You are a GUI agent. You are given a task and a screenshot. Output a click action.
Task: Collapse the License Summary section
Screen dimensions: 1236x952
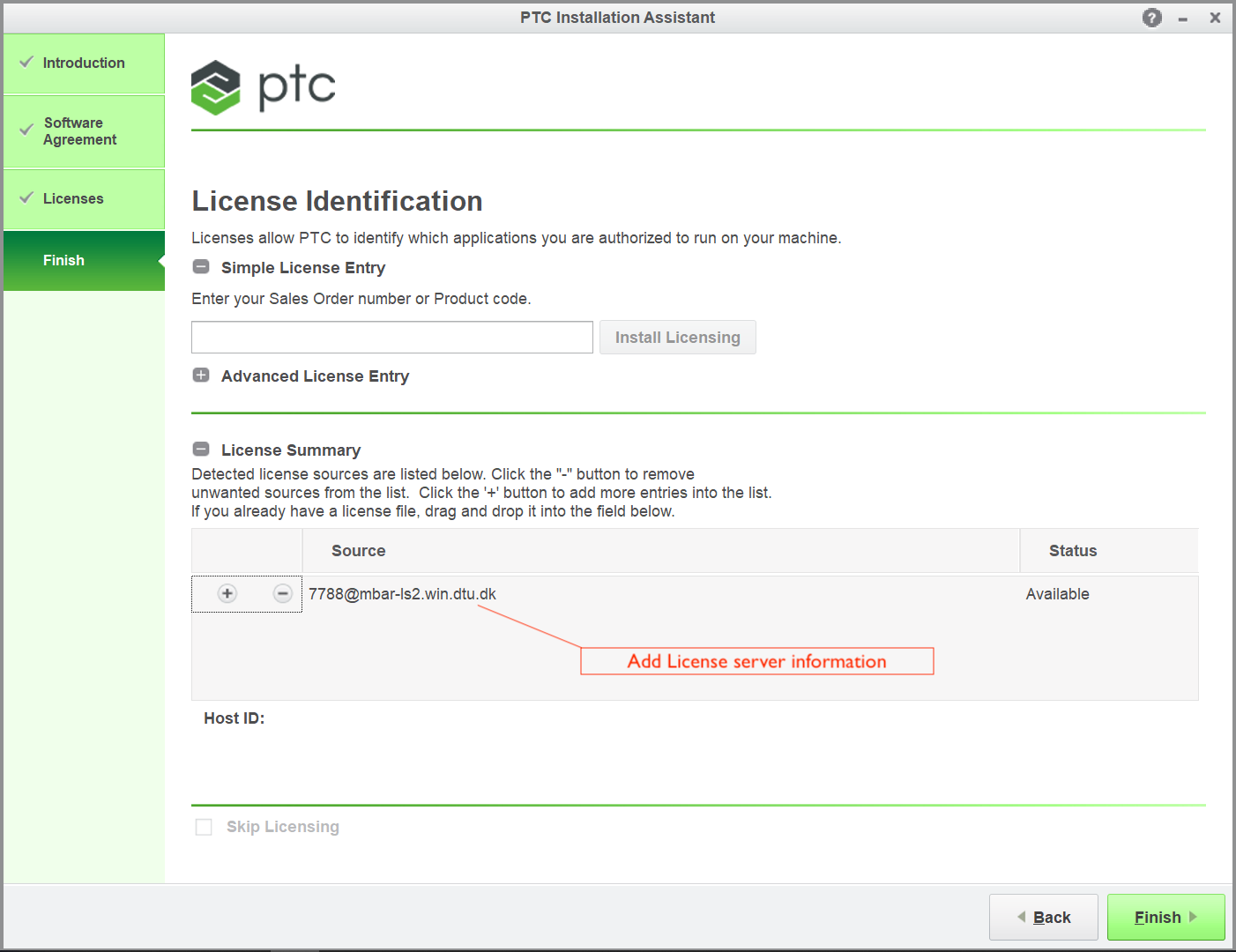[201, 450]
